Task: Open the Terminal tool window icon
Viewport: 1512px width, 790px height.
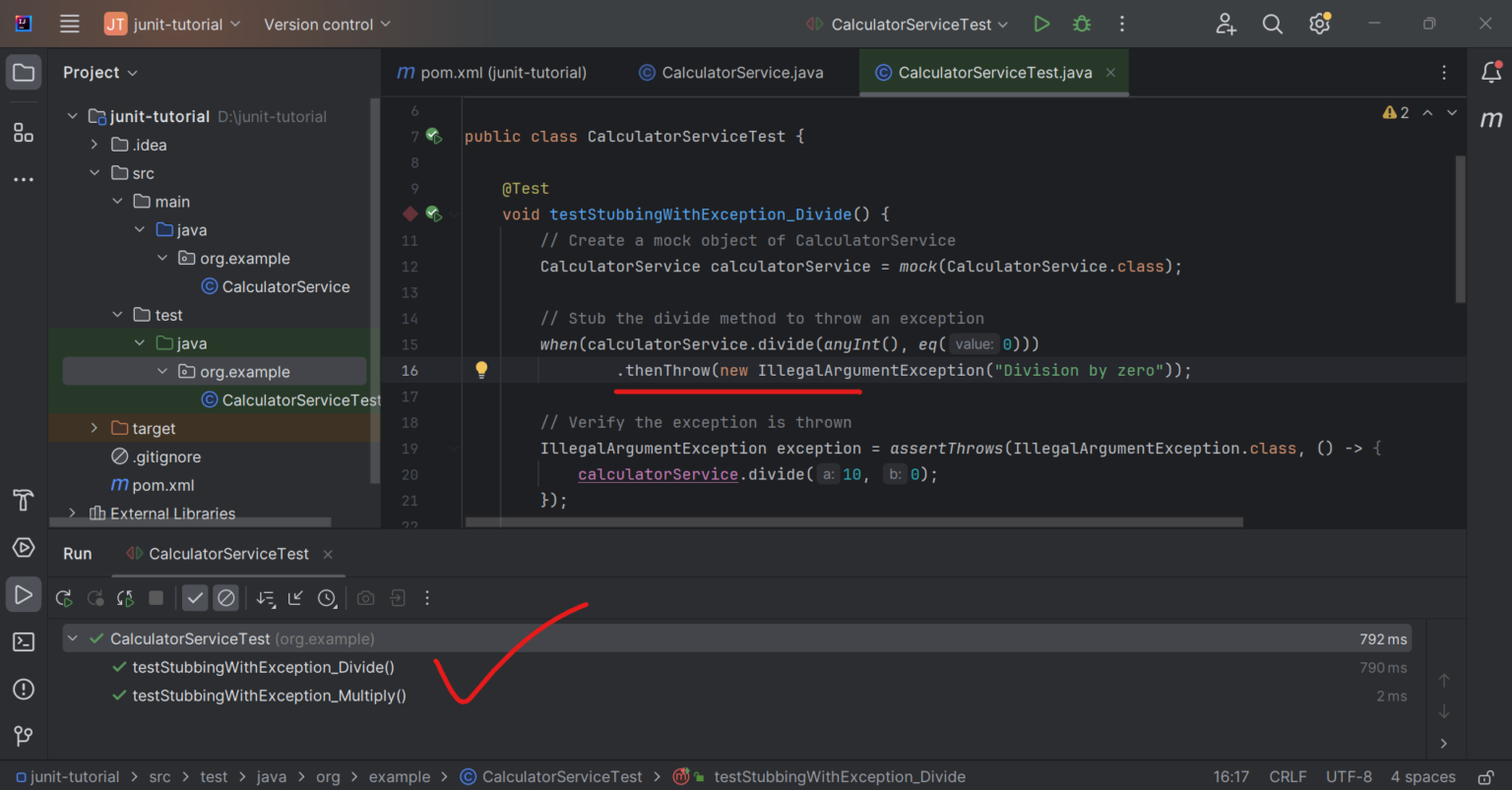Action: 24,640
